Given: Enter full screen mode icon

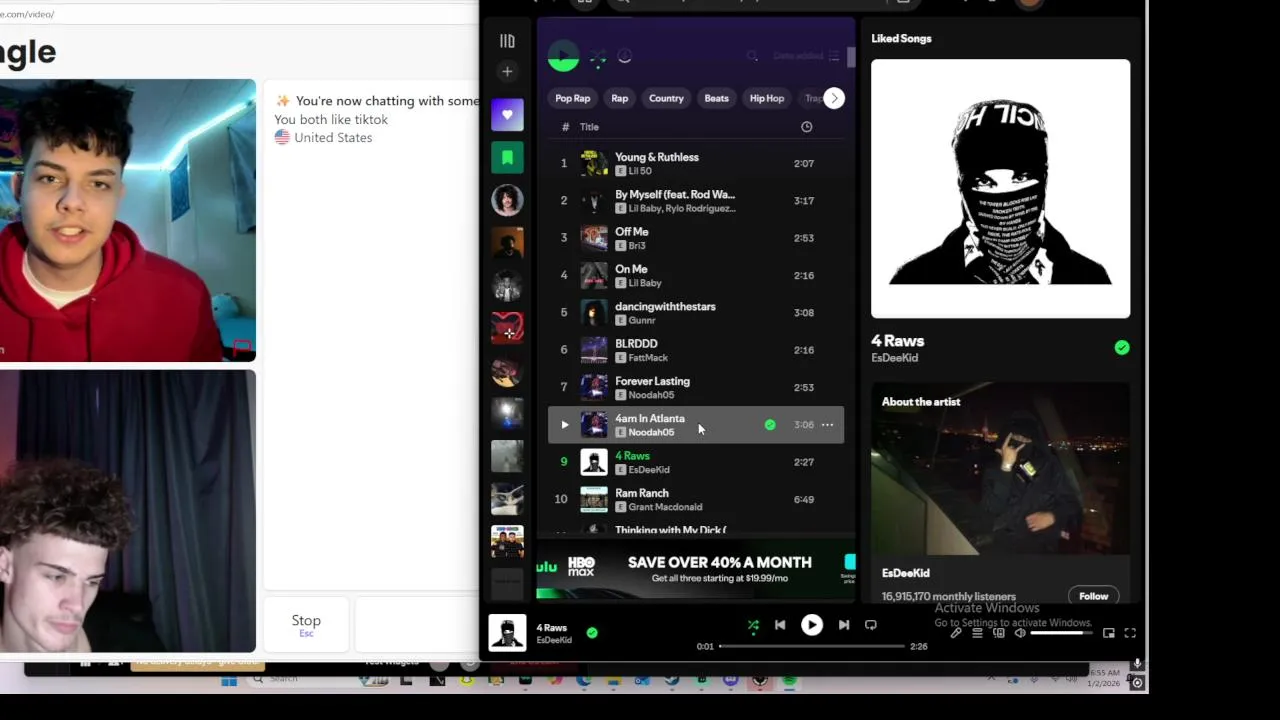Looking at the screenshot, I should 1130,633.
